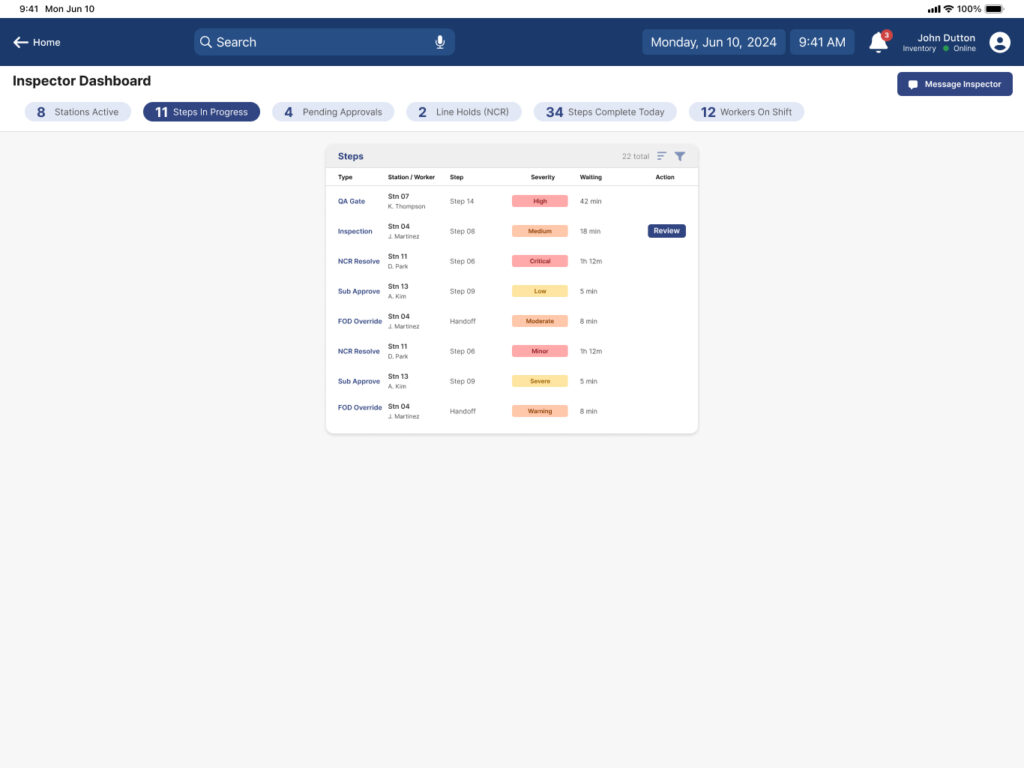Activate the microphone voice search
The height and width of the screenshot is (768, 1024).
pos(440,42)
